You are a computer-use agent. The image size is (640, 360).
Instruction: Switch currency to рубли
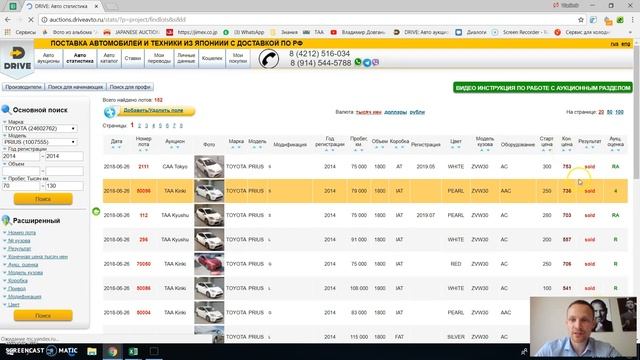click(417, 112)
